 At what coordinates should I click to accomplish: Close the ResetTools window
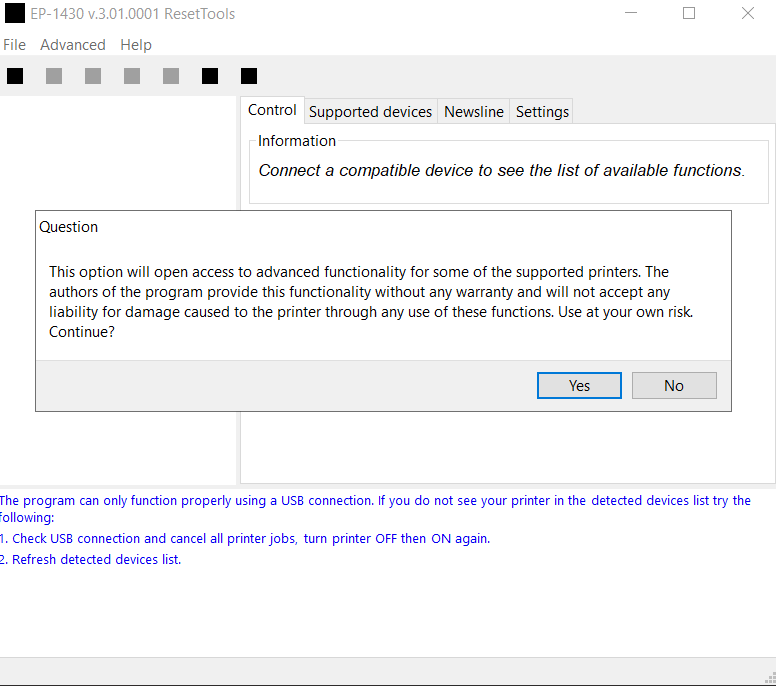click(x=747, y=14)
